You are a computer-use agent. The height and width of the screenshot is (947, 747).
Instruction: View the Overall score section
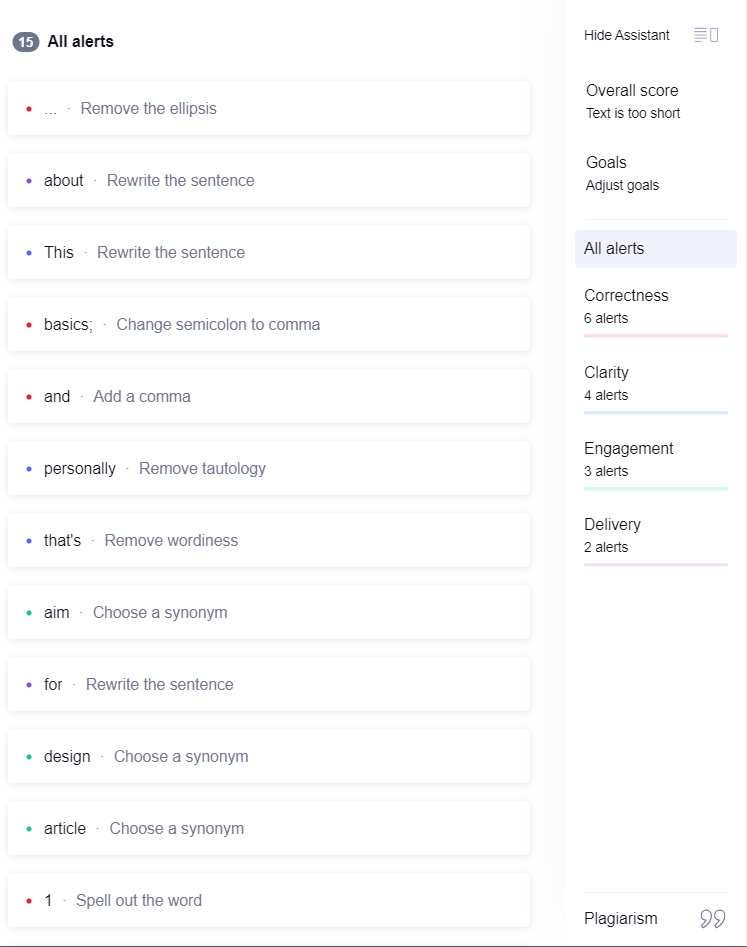[632, 101]
